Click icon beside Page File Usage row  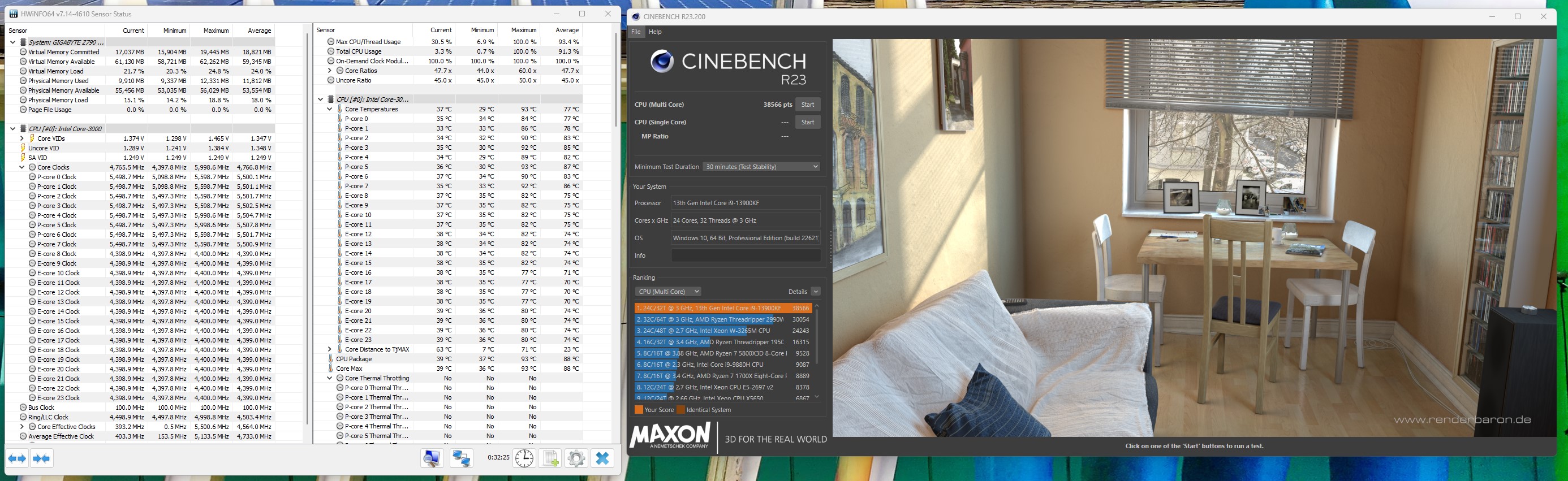[x=23, y=110]
